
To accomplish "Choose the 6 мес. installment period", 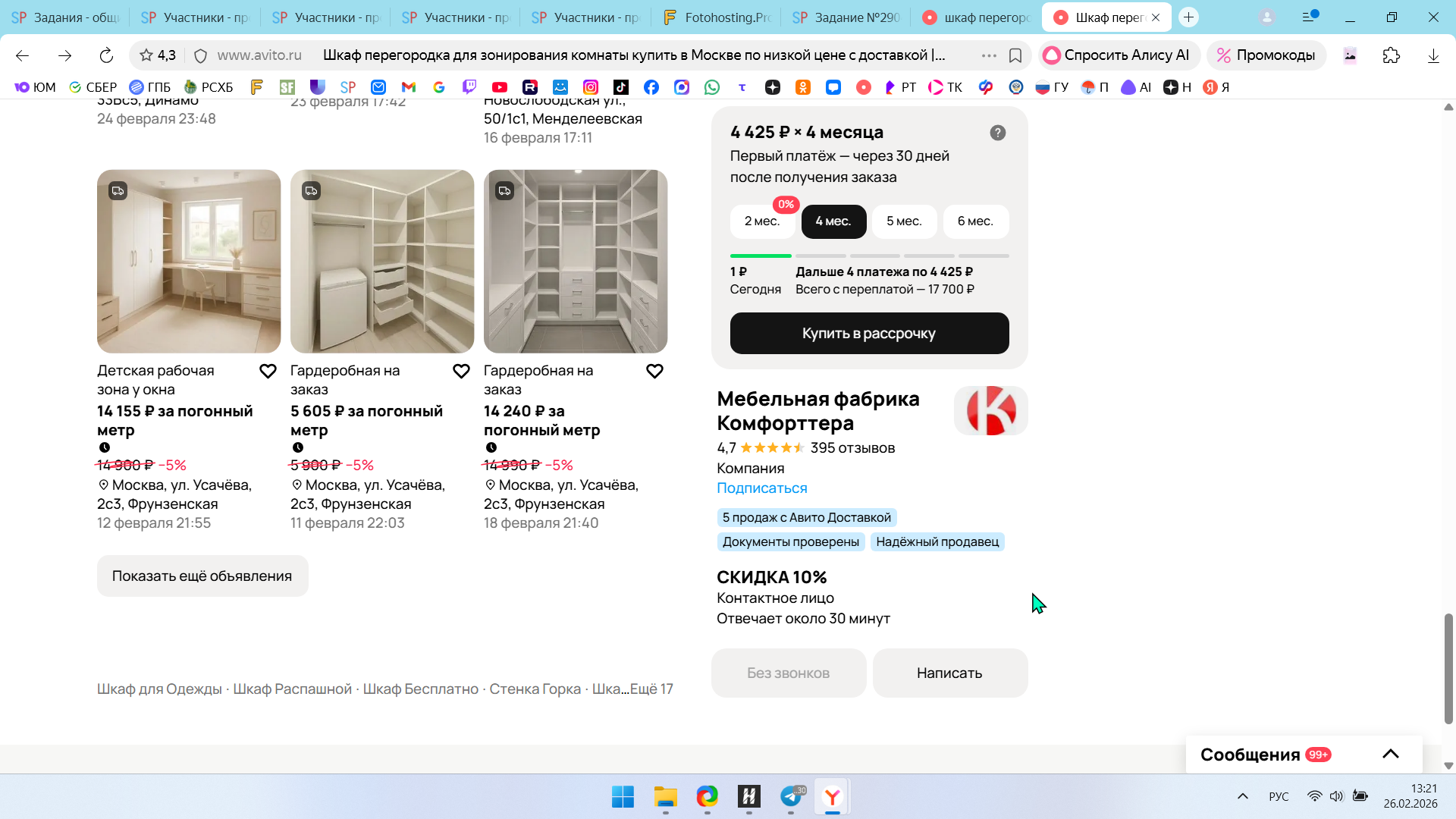I will (974, 221).
